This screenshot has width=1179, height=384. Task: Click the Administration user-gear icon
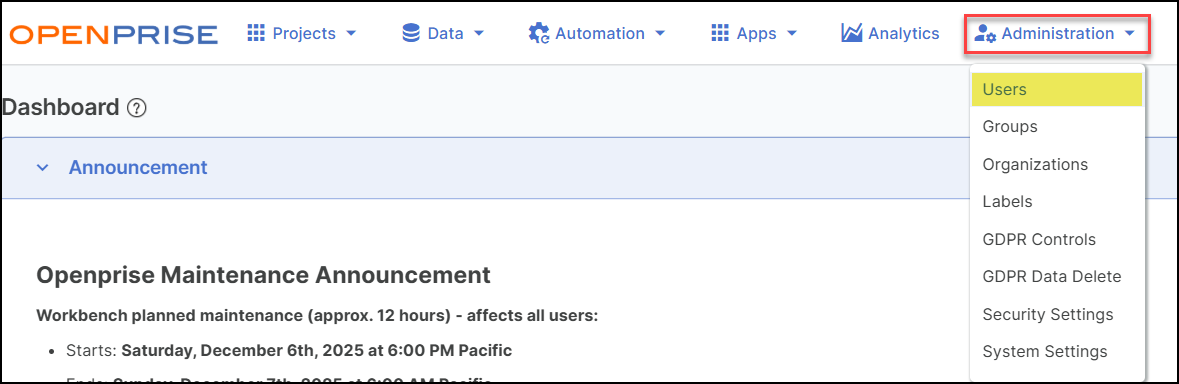pos(985,34)
